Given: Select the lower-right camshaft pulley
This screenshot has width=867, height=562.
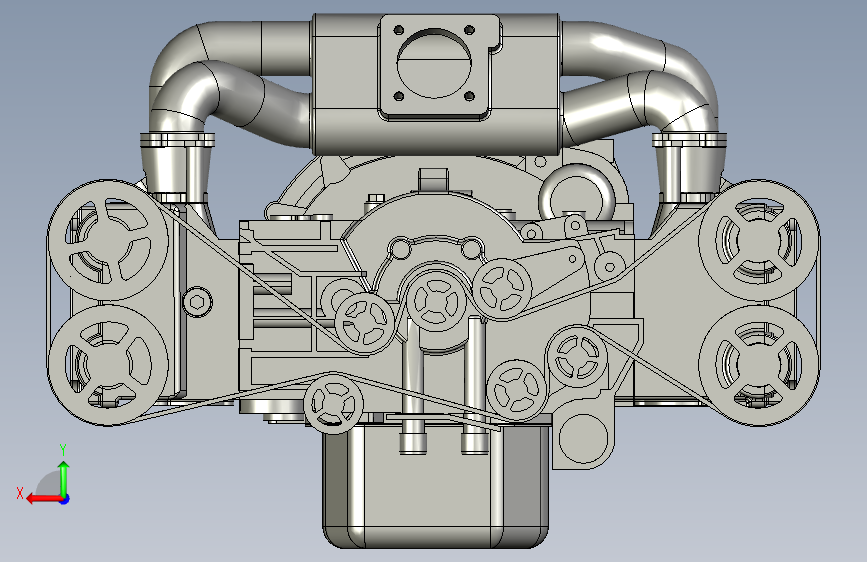Looking at the screenshot, I should (x=759, y=365).
